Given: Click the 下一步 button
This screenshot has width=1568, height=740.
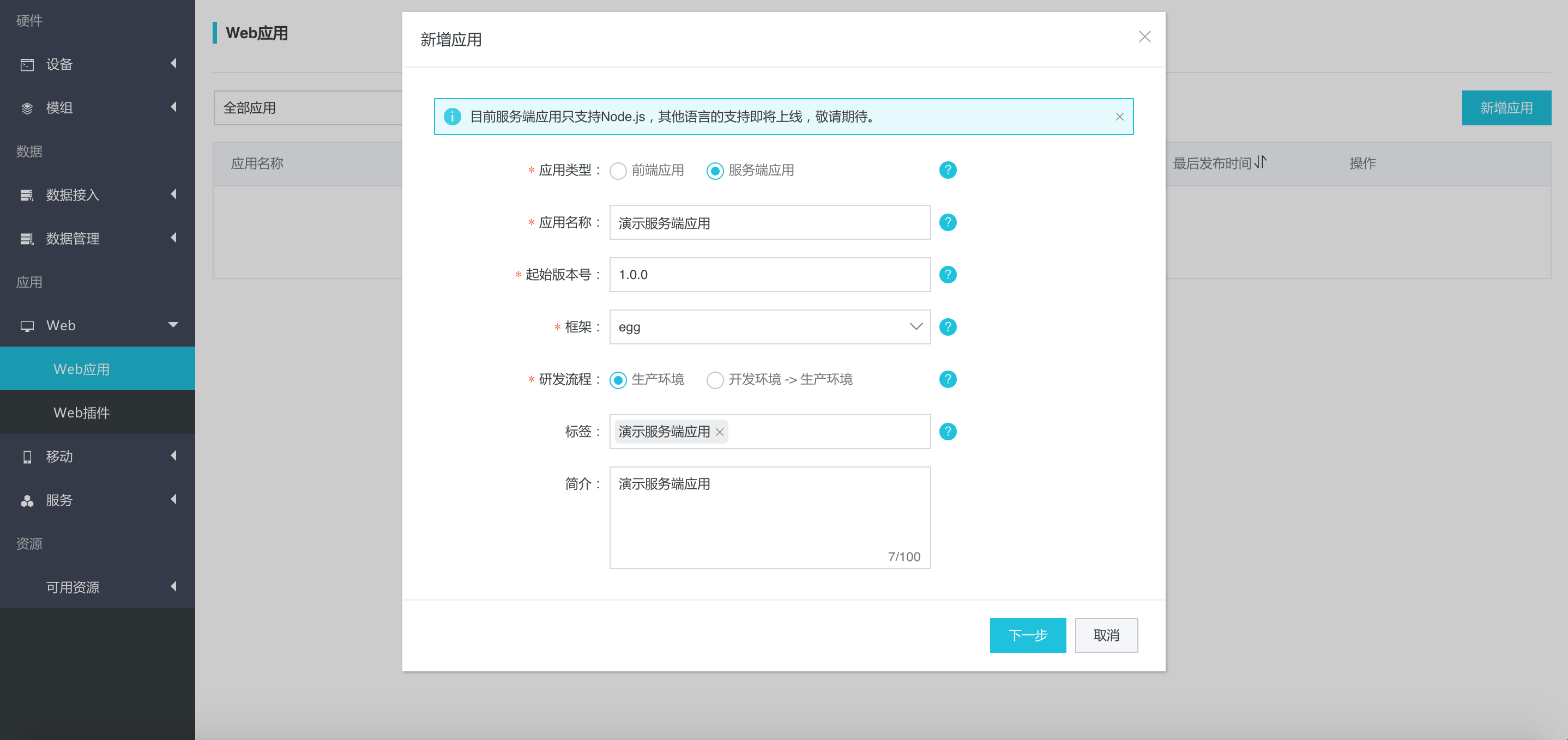Looking at the screenshot, I should tap(1028, 635).
